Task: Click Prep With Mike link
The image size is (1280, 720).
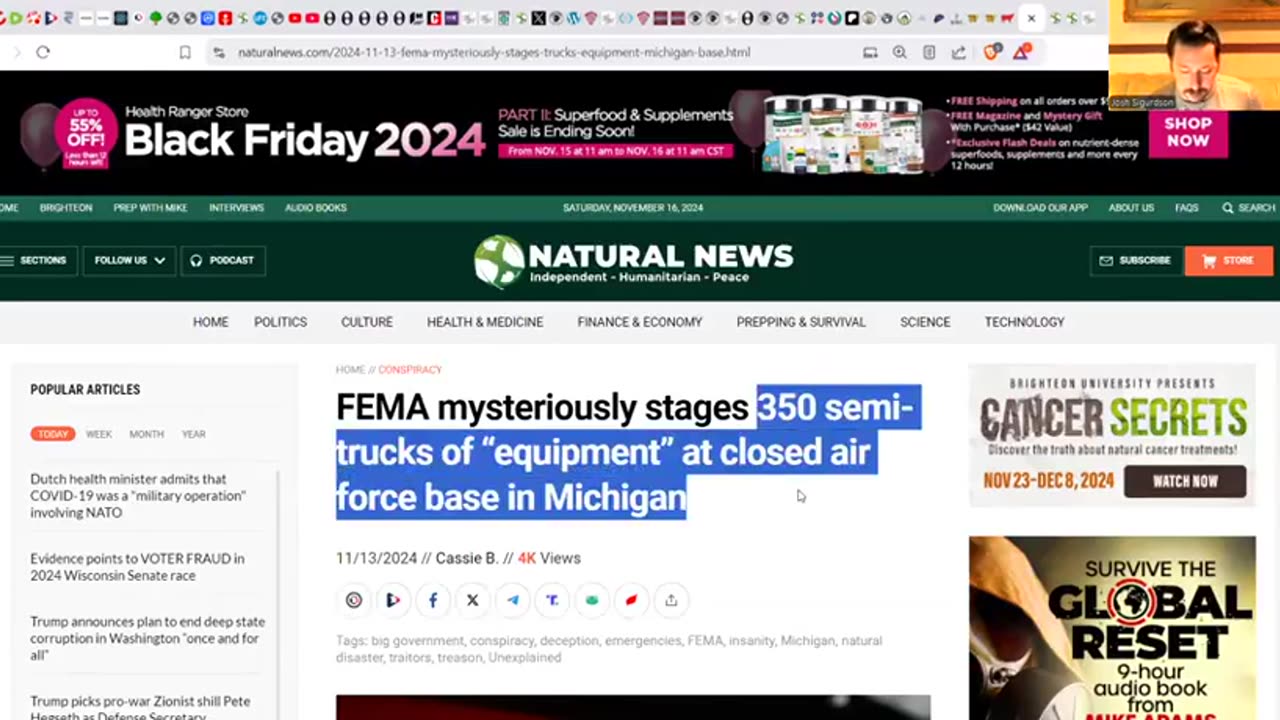Action: [150, 208]
